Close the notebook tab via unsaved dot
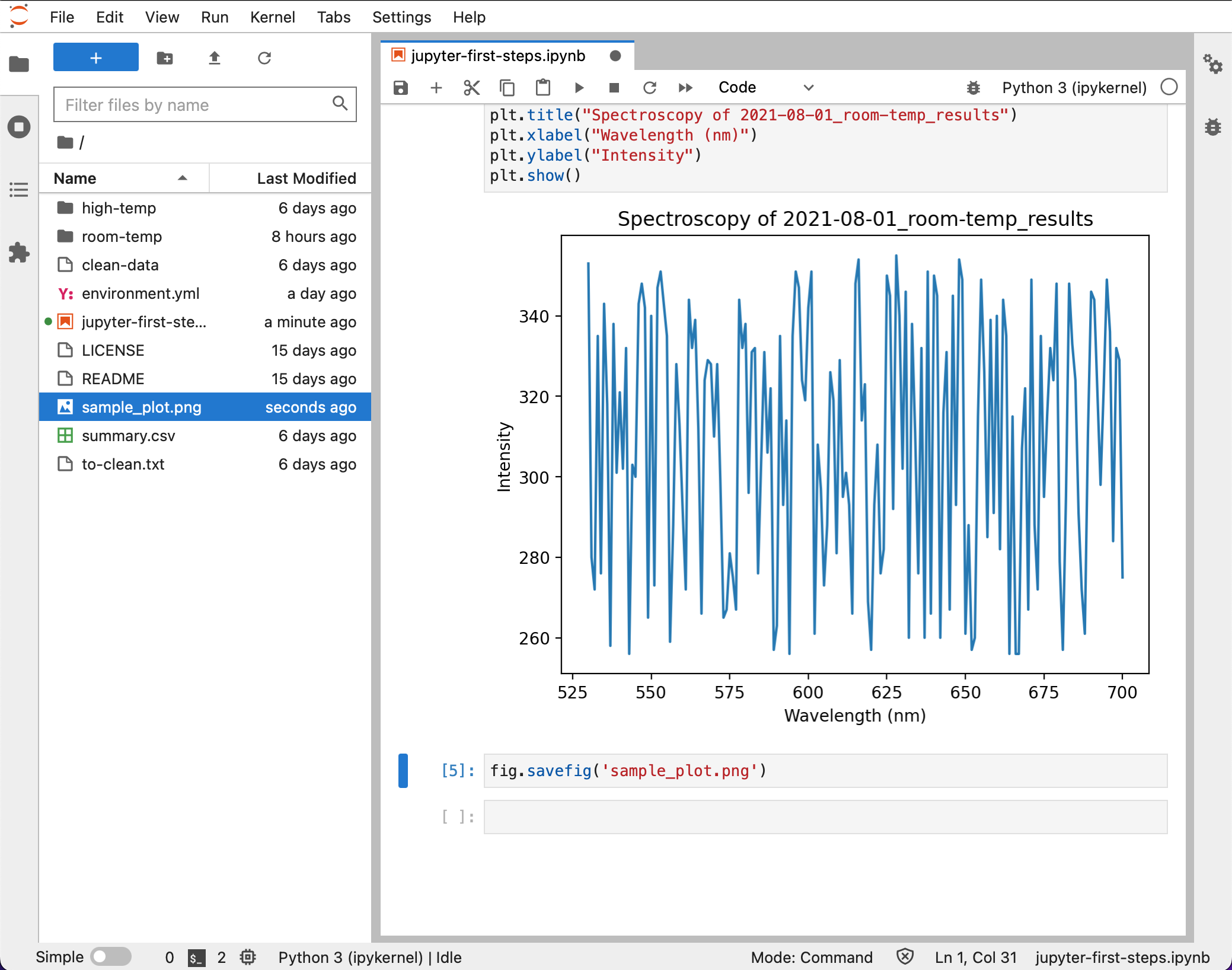The width and height of the screenshot is (1232, 970). (615, 56)
